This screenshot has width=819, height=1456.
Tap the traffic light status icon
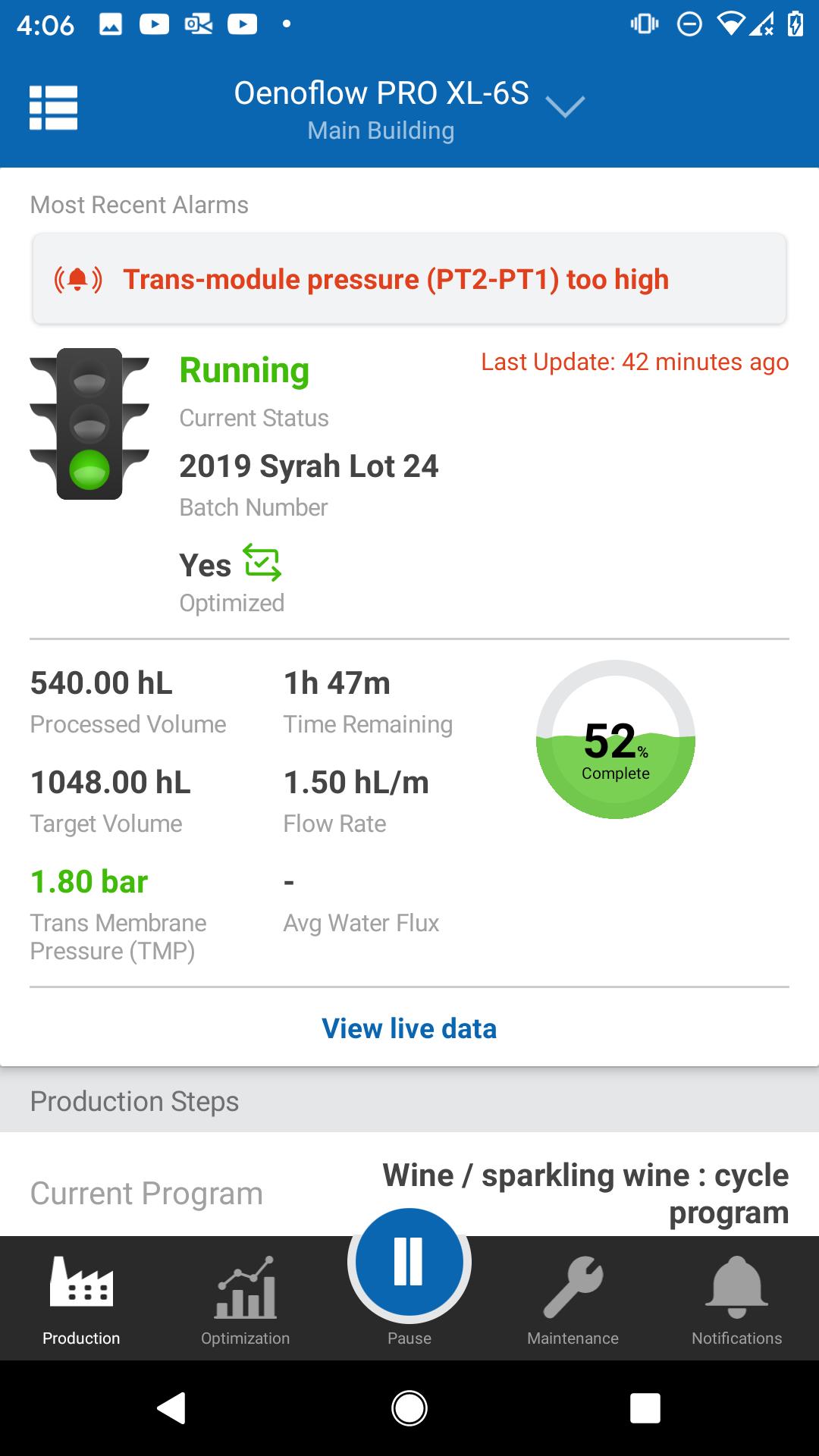coord(89,424)
